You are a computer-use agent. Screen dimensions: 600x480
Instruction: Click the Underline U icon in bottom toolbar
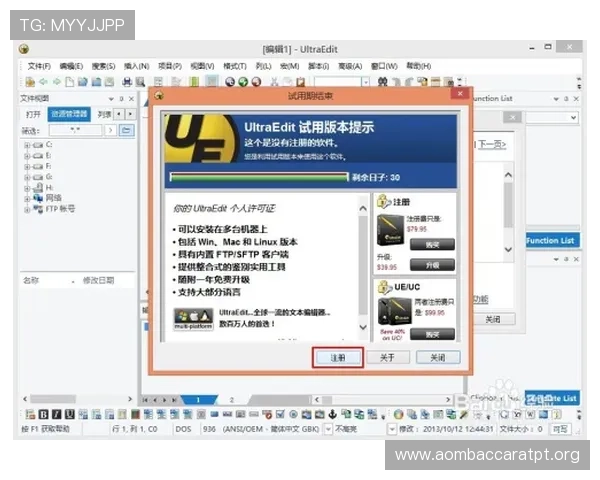point(70,414)
